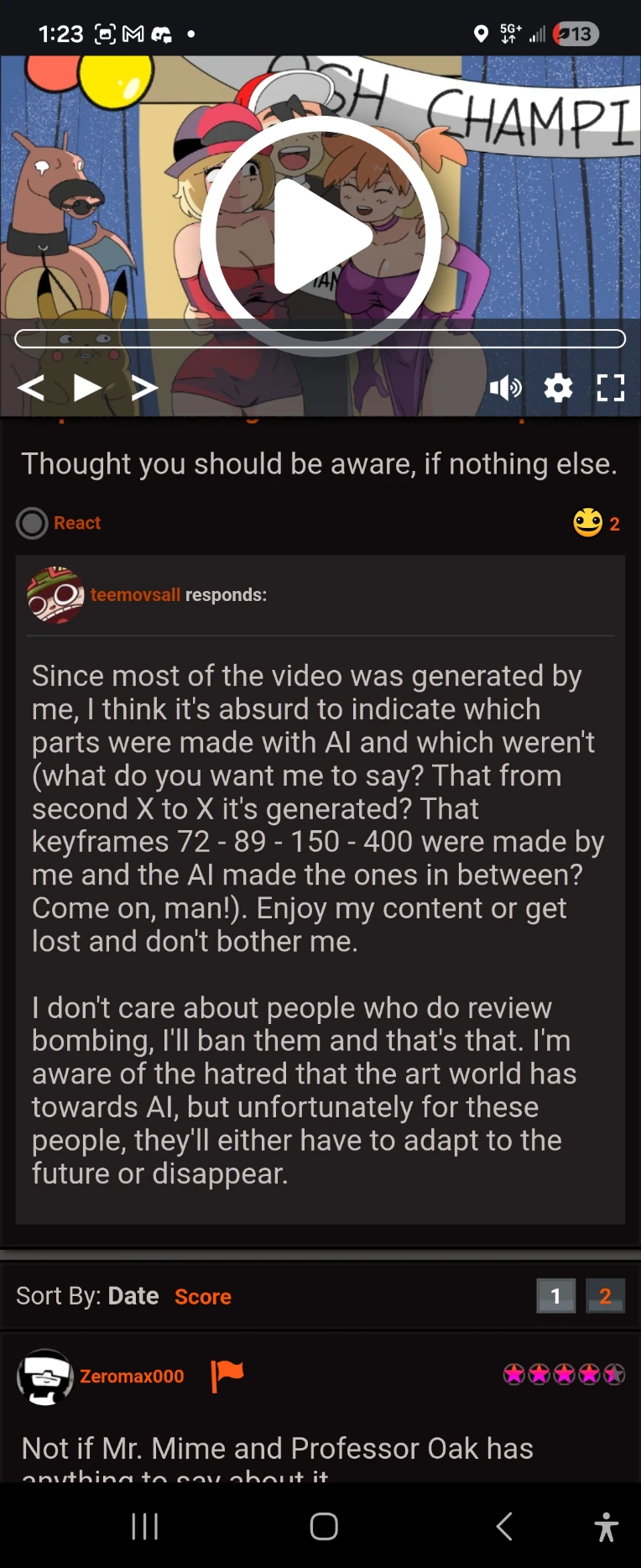Open teemovsall's profile avatar
The height and width of the screenshot is (1568, 641).
click(x=55, y=594)
